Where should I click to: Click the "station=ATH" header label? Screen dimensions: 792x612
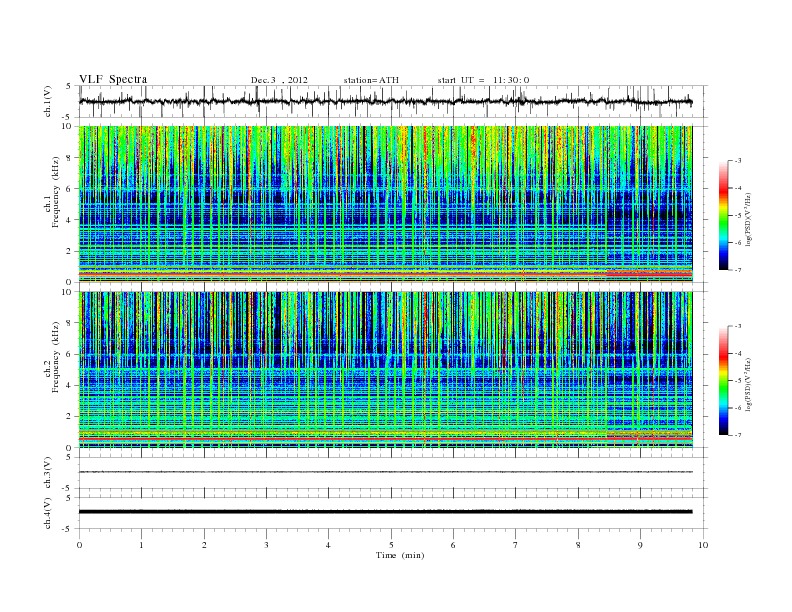[x=371, y=80]
